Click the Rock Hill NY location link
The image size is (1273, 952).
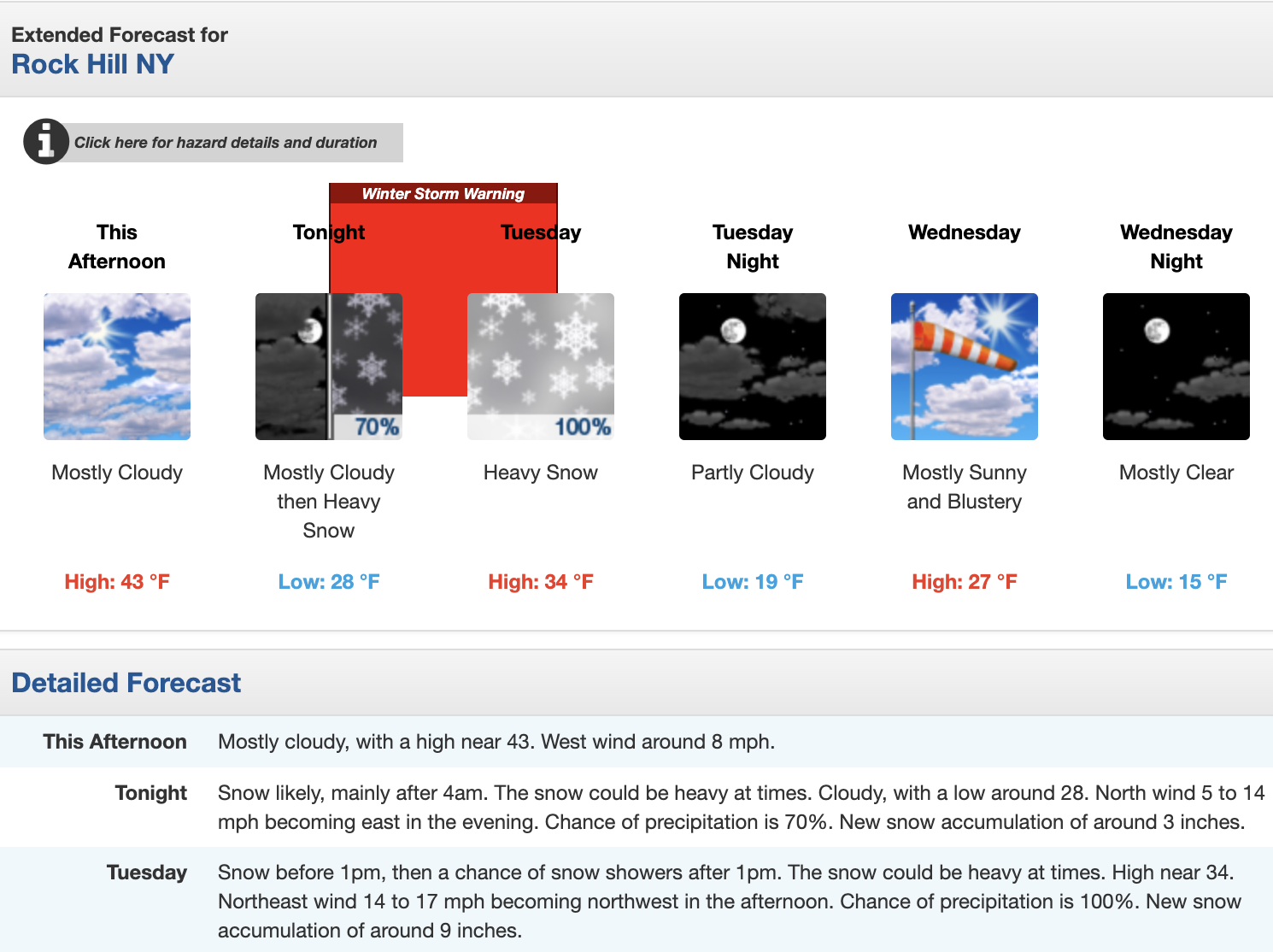click(x=92, y=63)
